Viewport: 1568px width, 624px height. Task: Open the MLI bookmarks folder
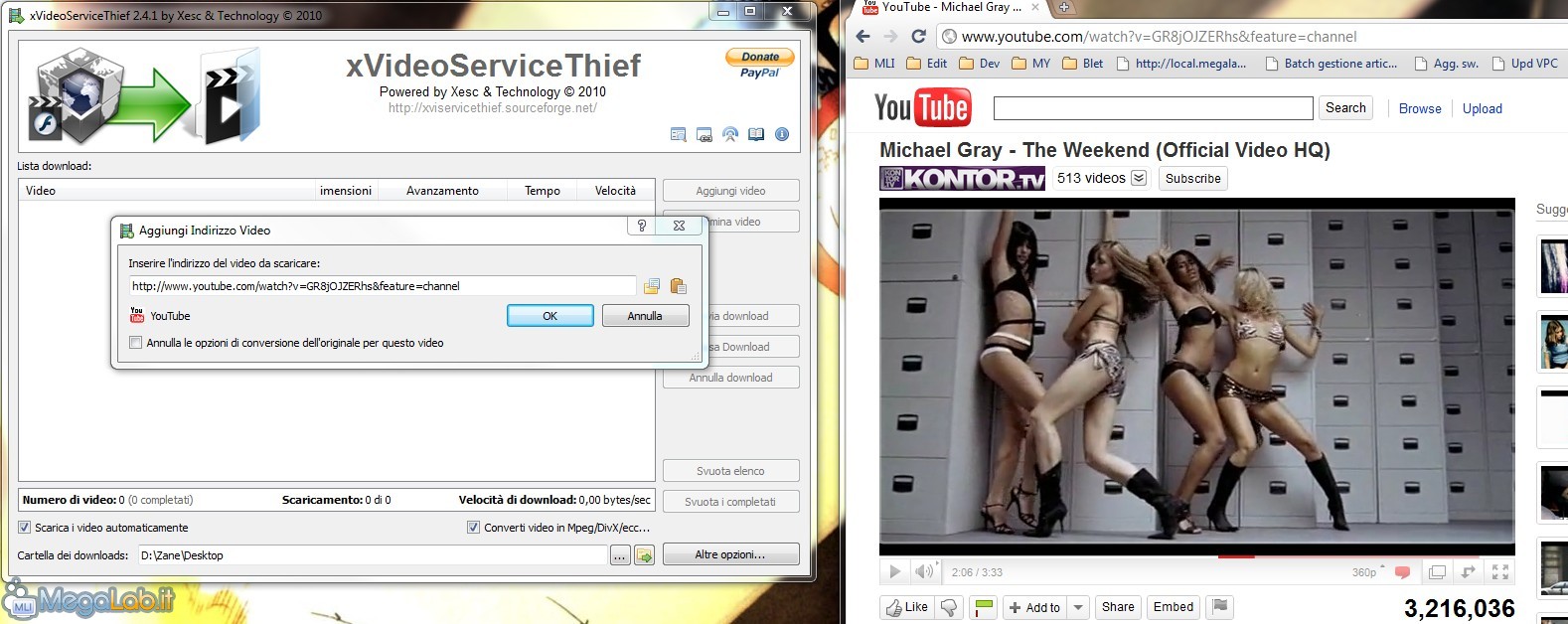875,64
